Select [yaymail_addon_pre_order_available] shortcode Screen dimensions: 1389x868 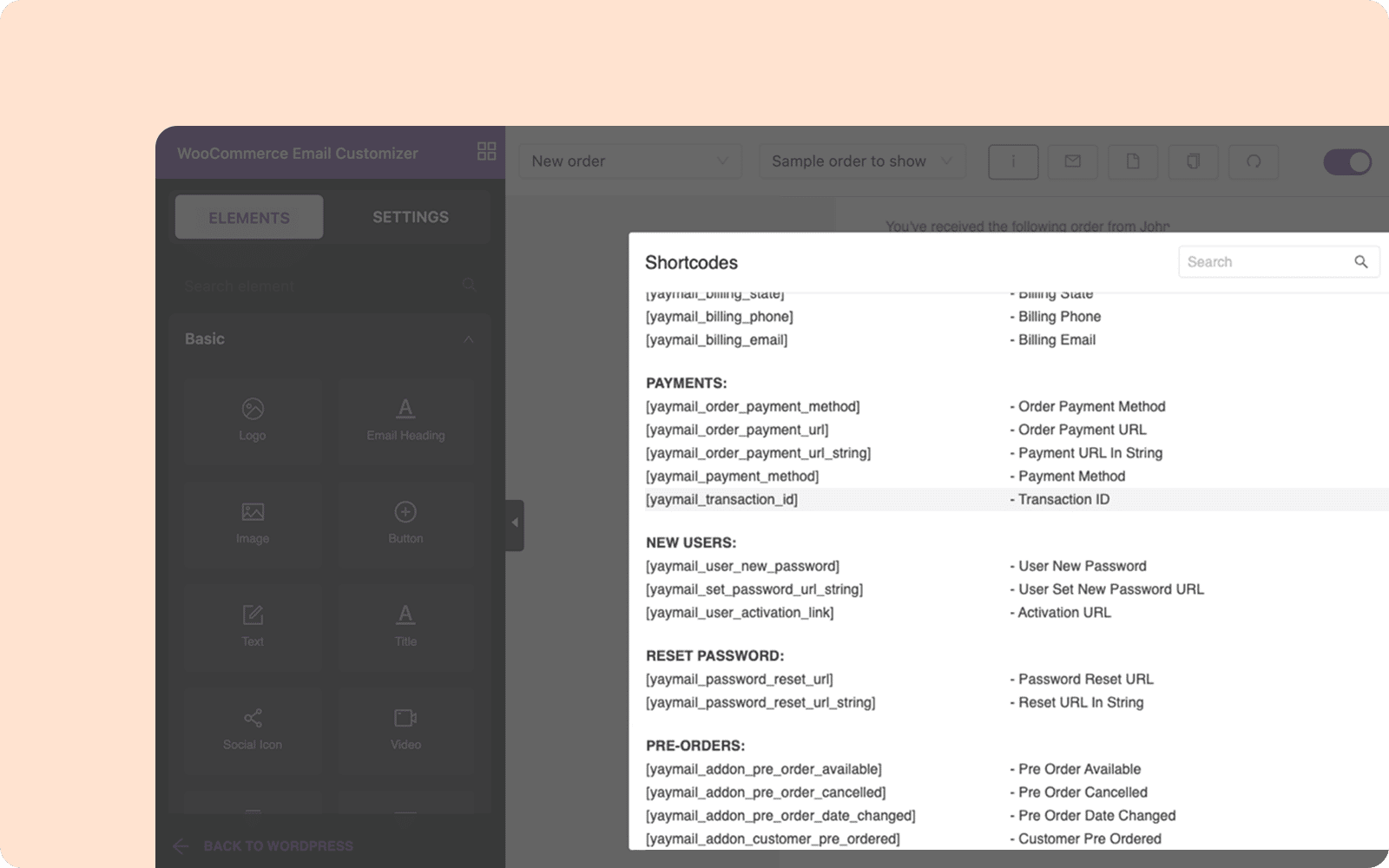[764, 769]
